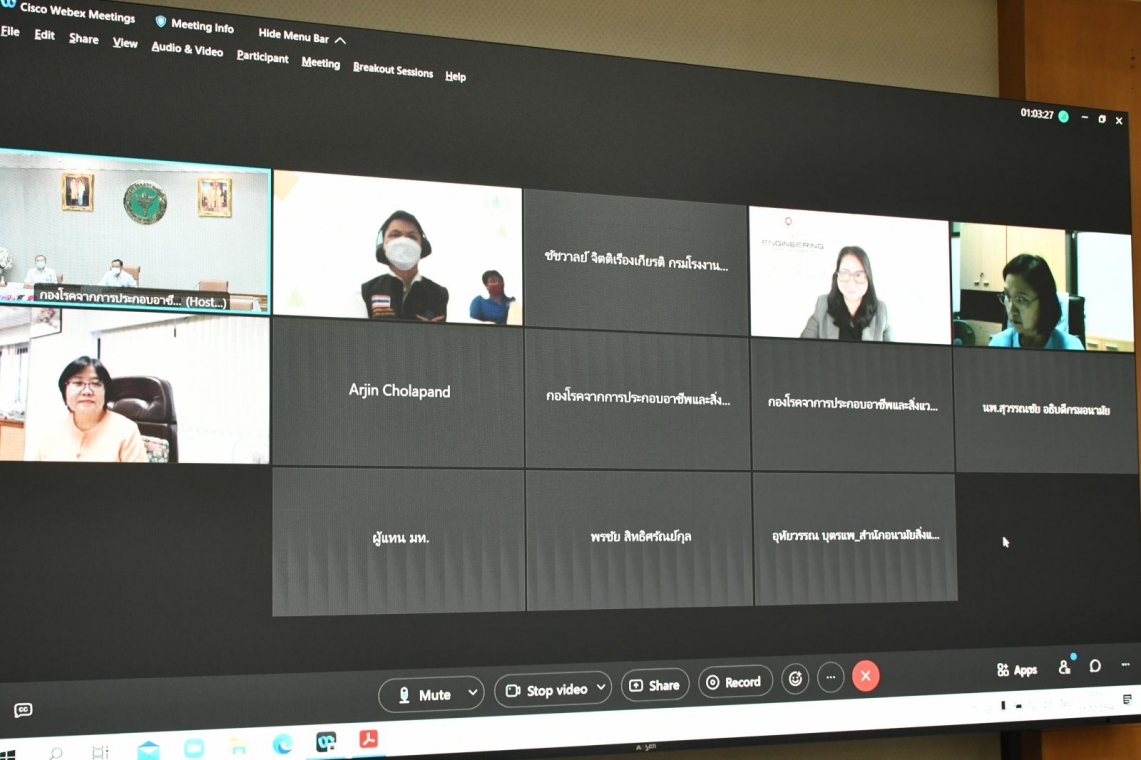
Task: Open the Breakout Sessions menu
Action: tap(393, 70)
